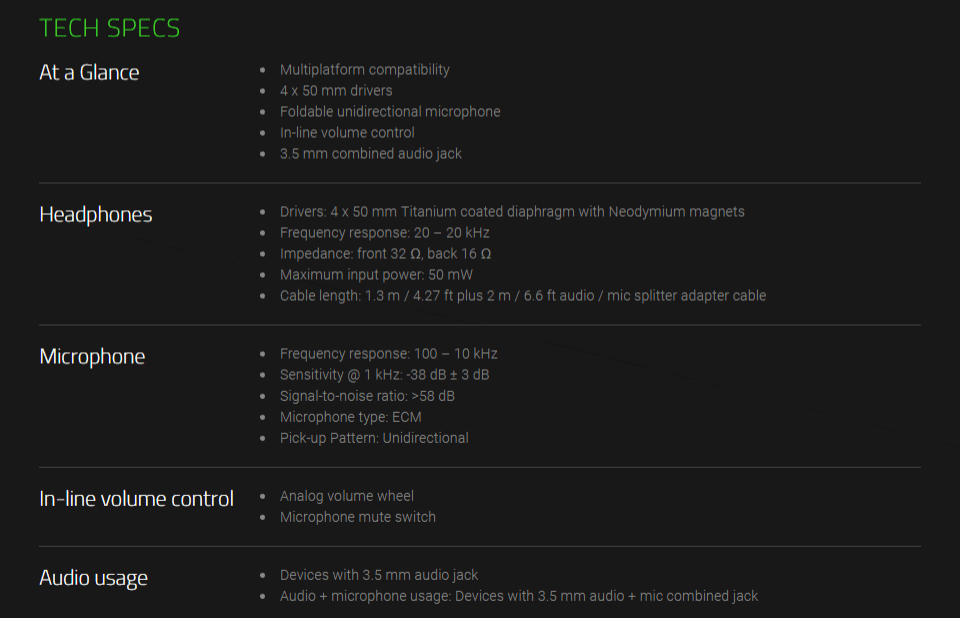The width and height of the screenshot is (960, 618).
Task: Select Microphone type ECM text
Action: coord(351,417)
